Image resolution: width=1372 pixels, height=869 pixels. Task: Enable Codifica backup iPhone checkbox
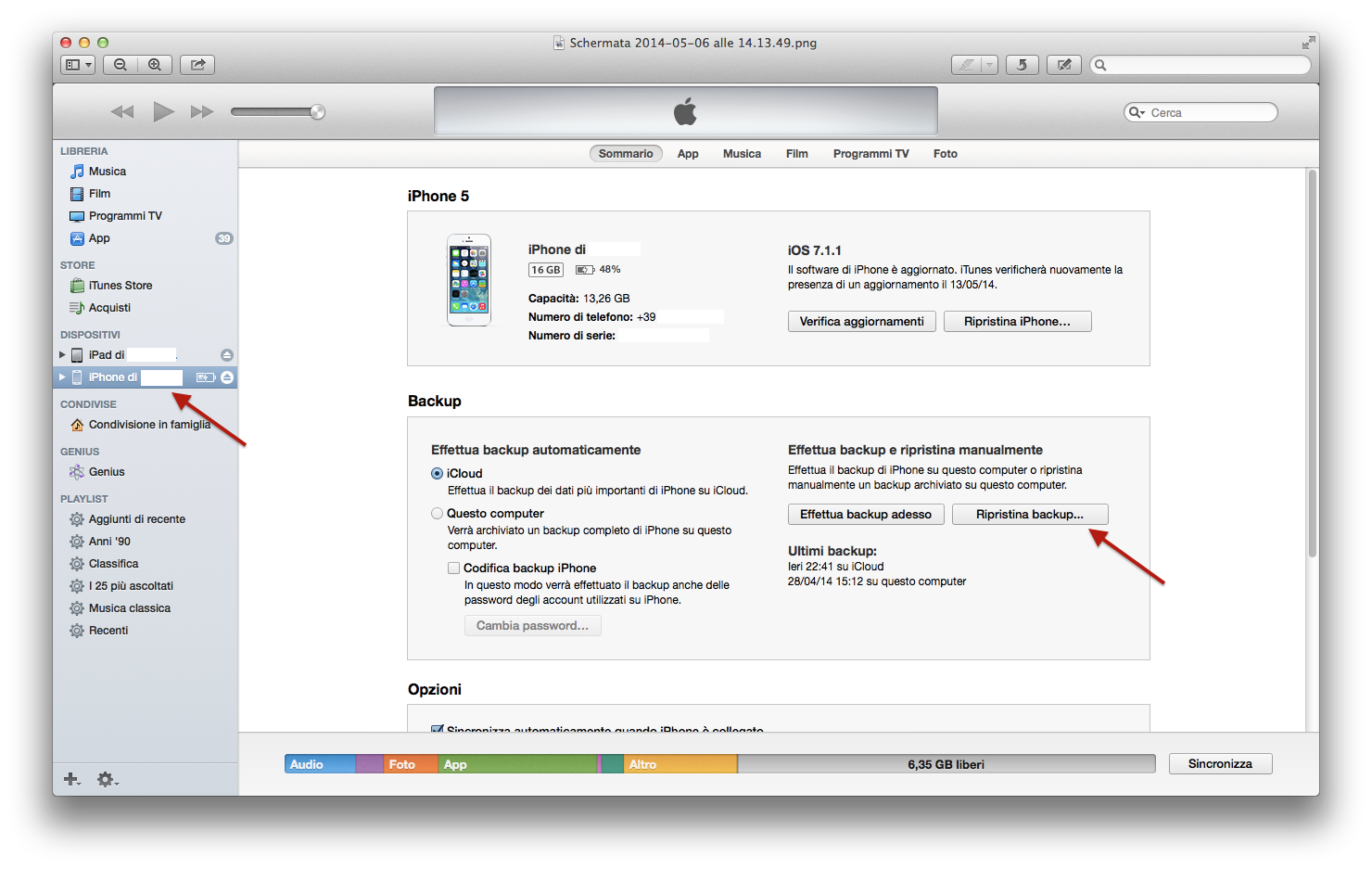[454, 568]
